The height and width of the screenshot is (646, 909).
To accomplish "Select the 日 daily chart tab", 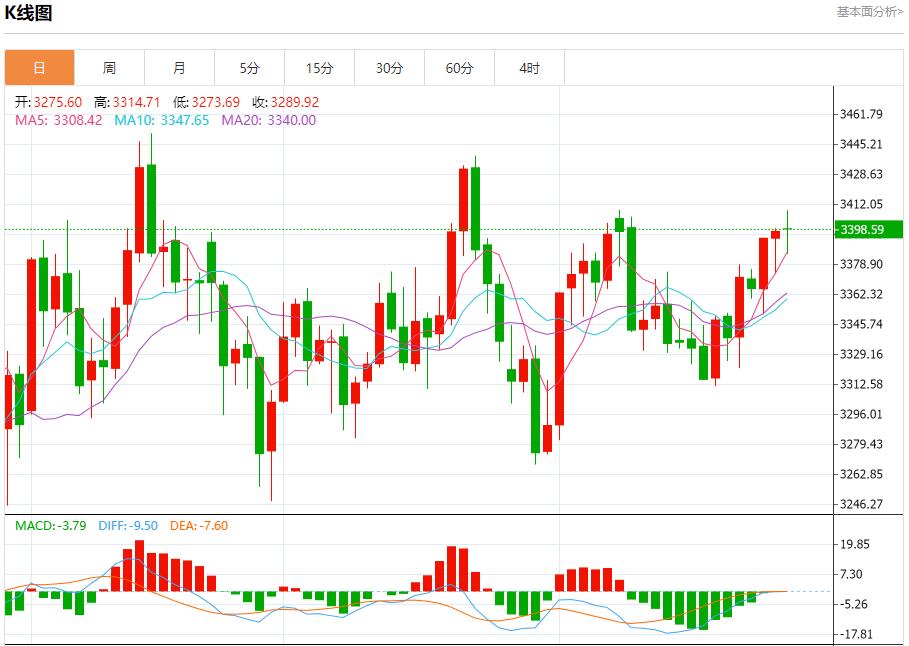I will (39, 68).
